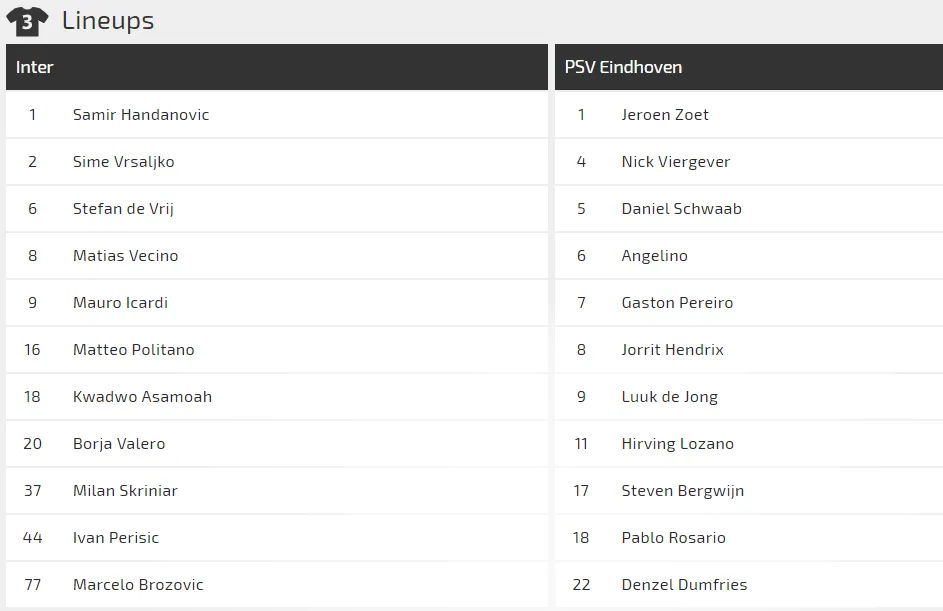
Task: Select Denzel Dumfries, number 22
Action: (684, 585)
